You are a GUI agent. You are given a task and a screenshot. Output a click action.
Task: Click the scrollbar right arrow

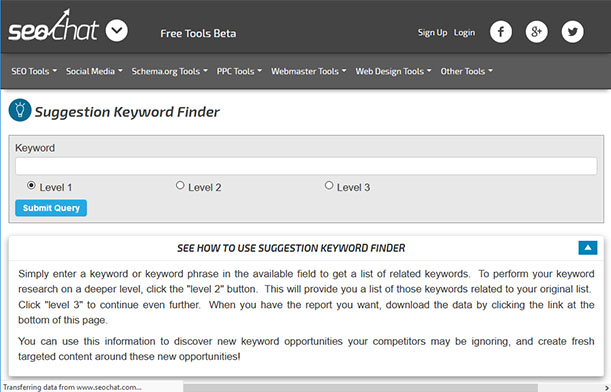point(606,388)
